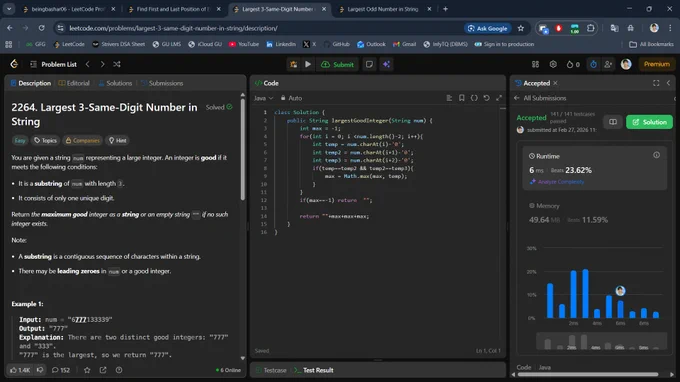Screen dimensions: 680x382
Task: Reload the page
Action: [x=41, y=28]
